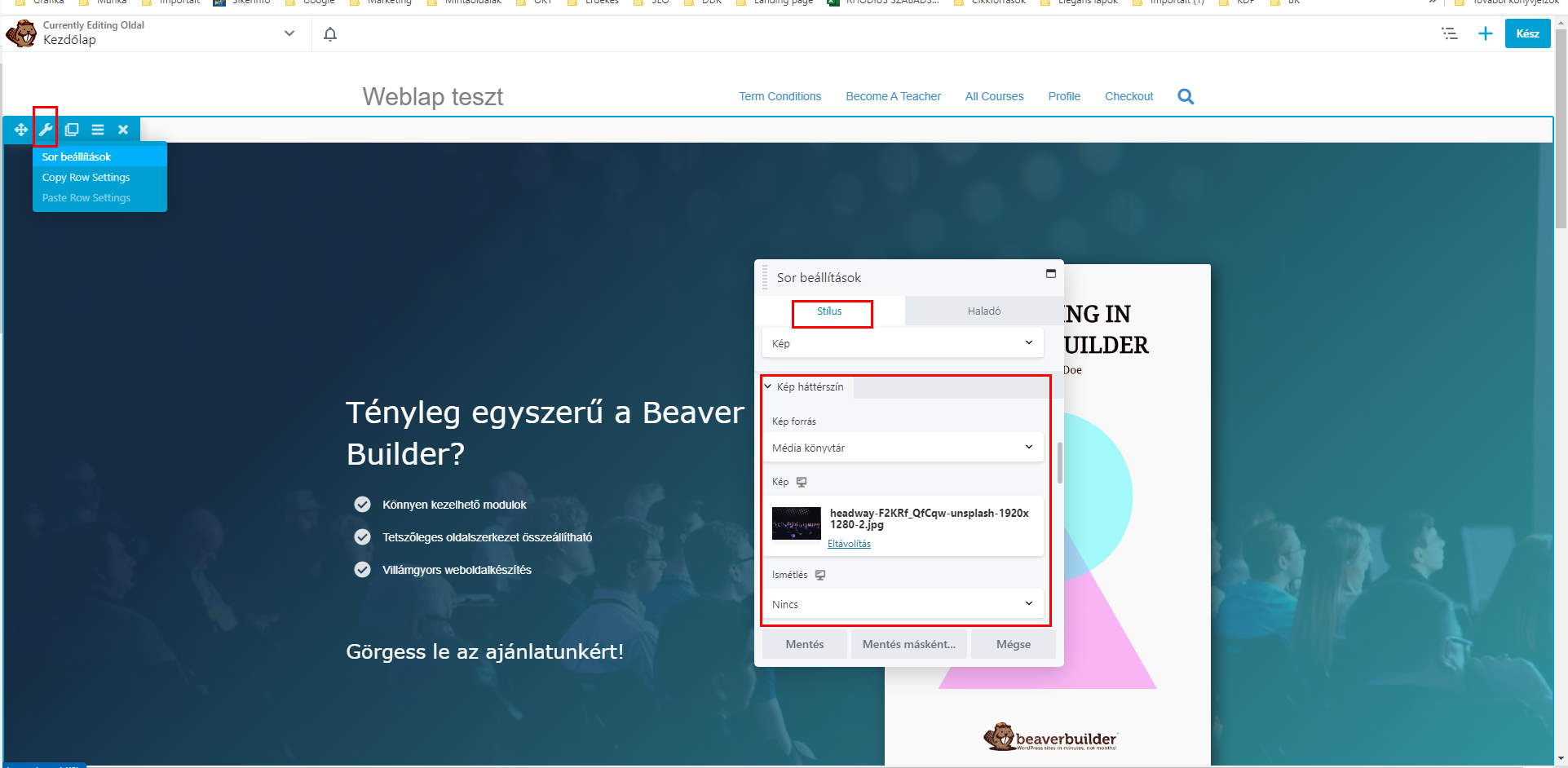
Task: Open the Term Conditions nav link
Action: pos(780,96)
